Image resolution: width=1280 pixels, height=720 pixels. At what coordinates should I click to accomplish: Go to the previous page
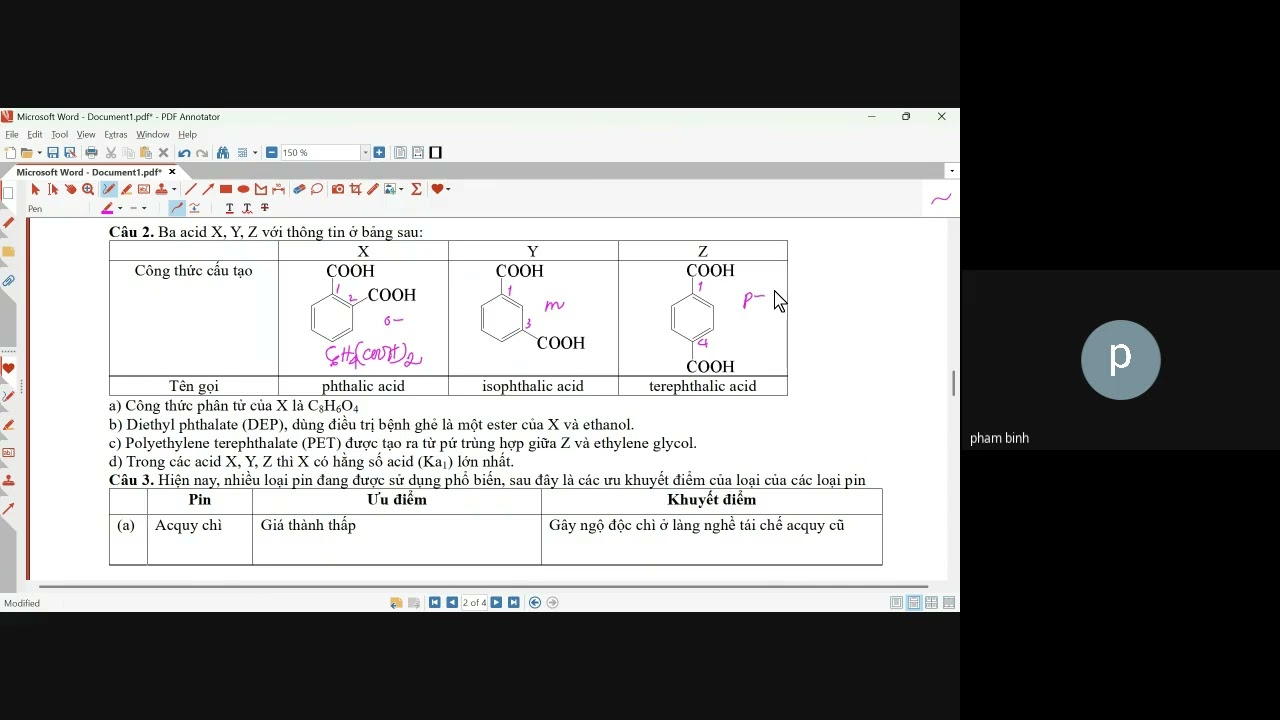(452, 602)
